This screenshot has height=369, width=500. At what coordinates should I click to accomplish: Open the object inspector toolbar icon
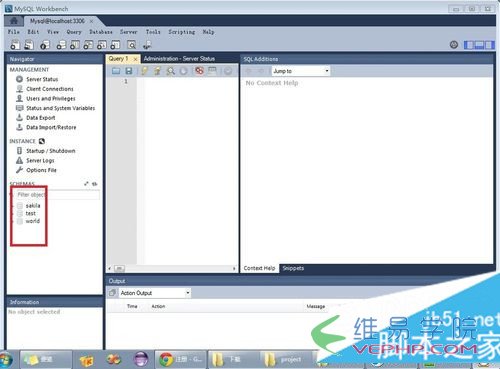point(45,45)
